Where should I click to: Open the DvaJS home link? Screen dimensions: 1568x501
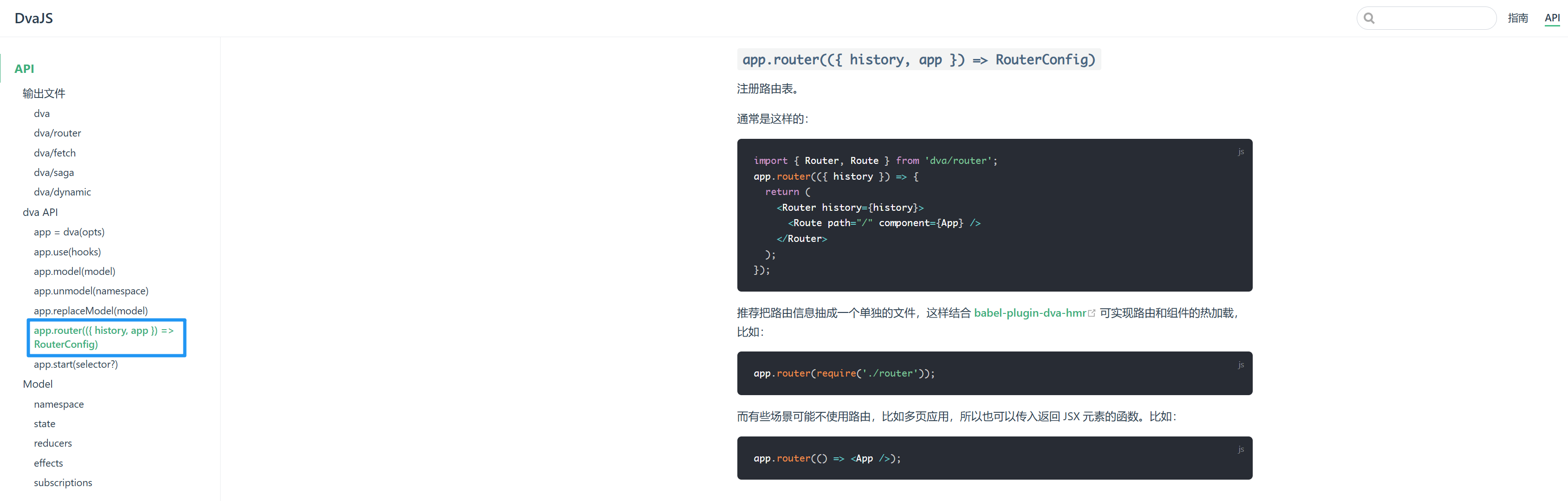point(33,18)
